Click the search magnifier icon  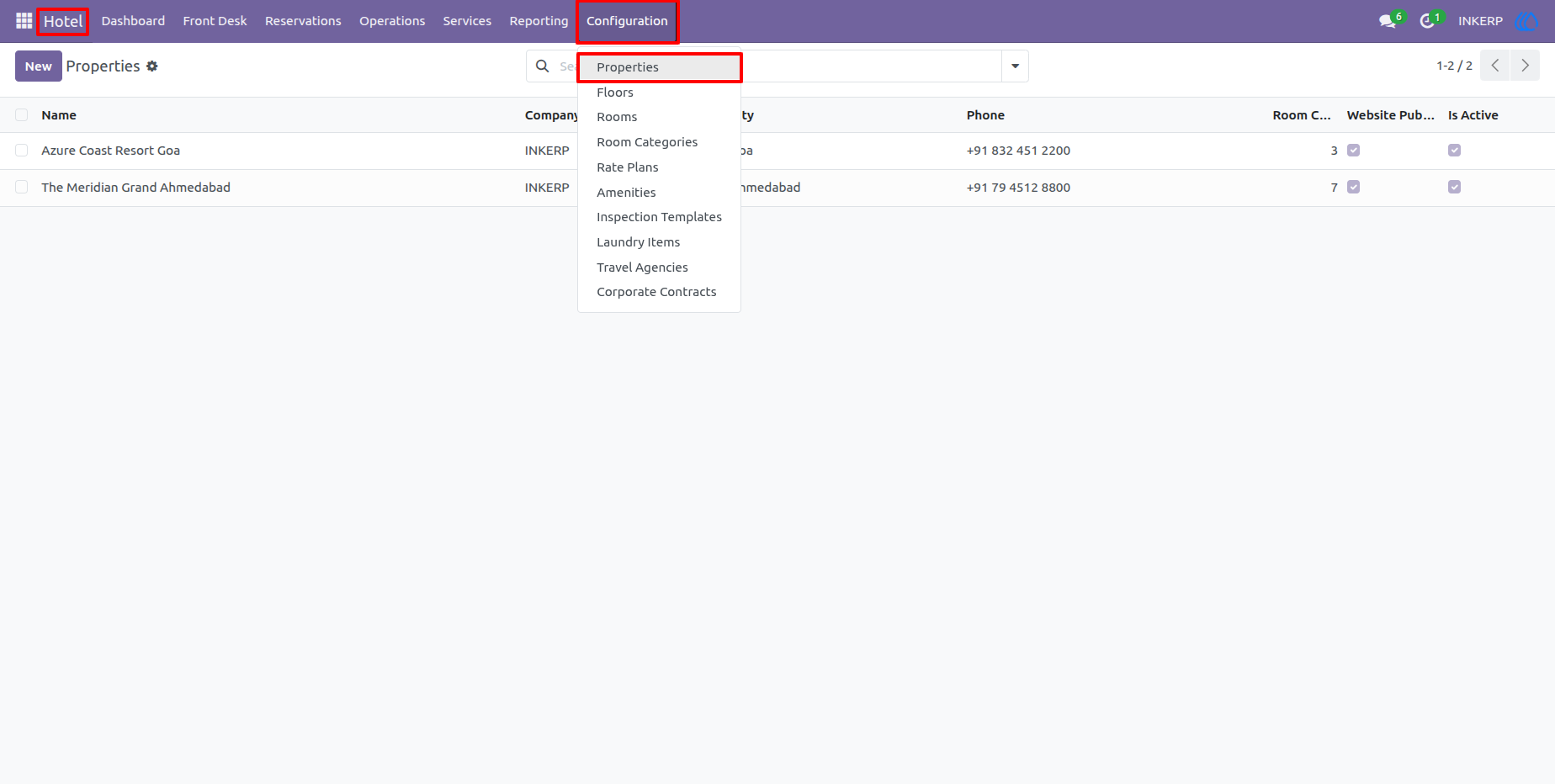point(543,66)
